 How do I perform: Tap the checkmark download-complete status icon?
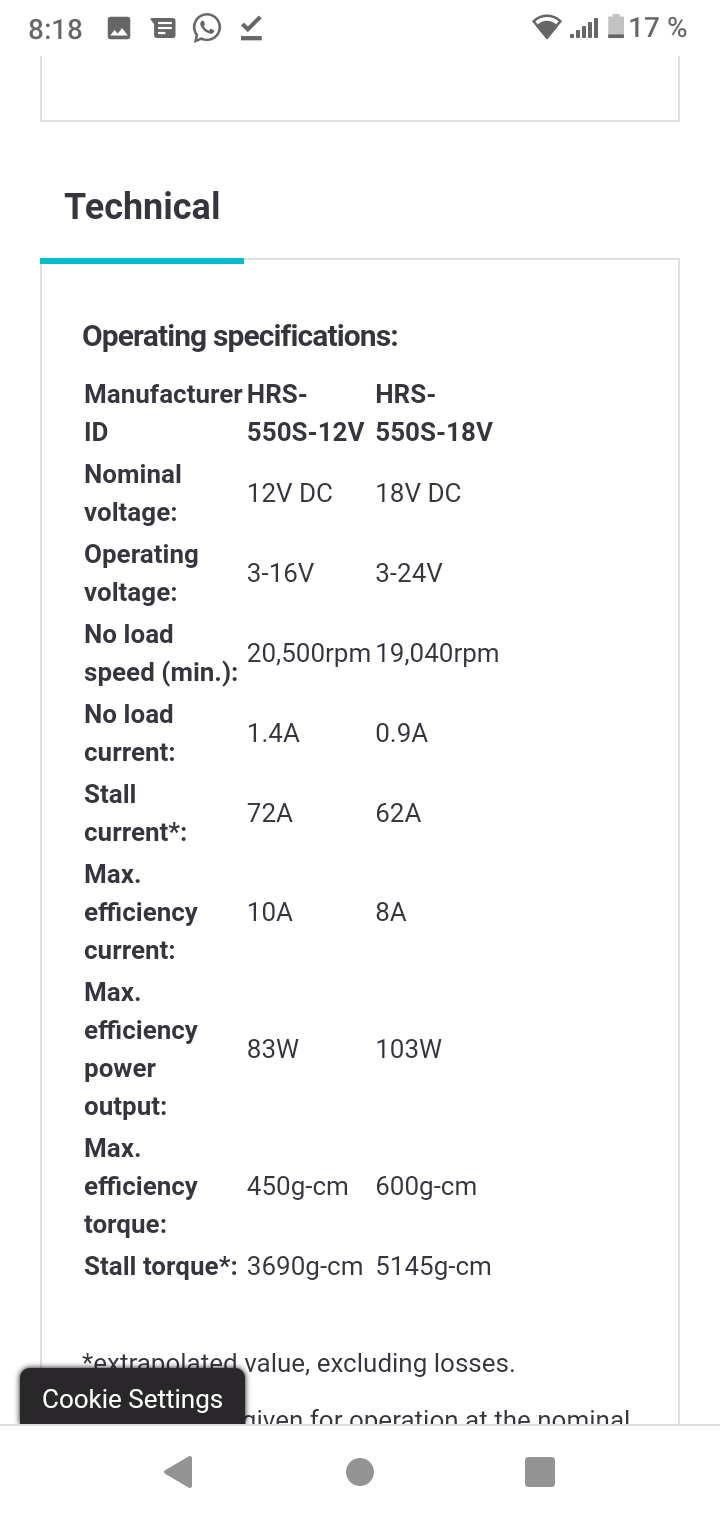(x=251, y=28)
